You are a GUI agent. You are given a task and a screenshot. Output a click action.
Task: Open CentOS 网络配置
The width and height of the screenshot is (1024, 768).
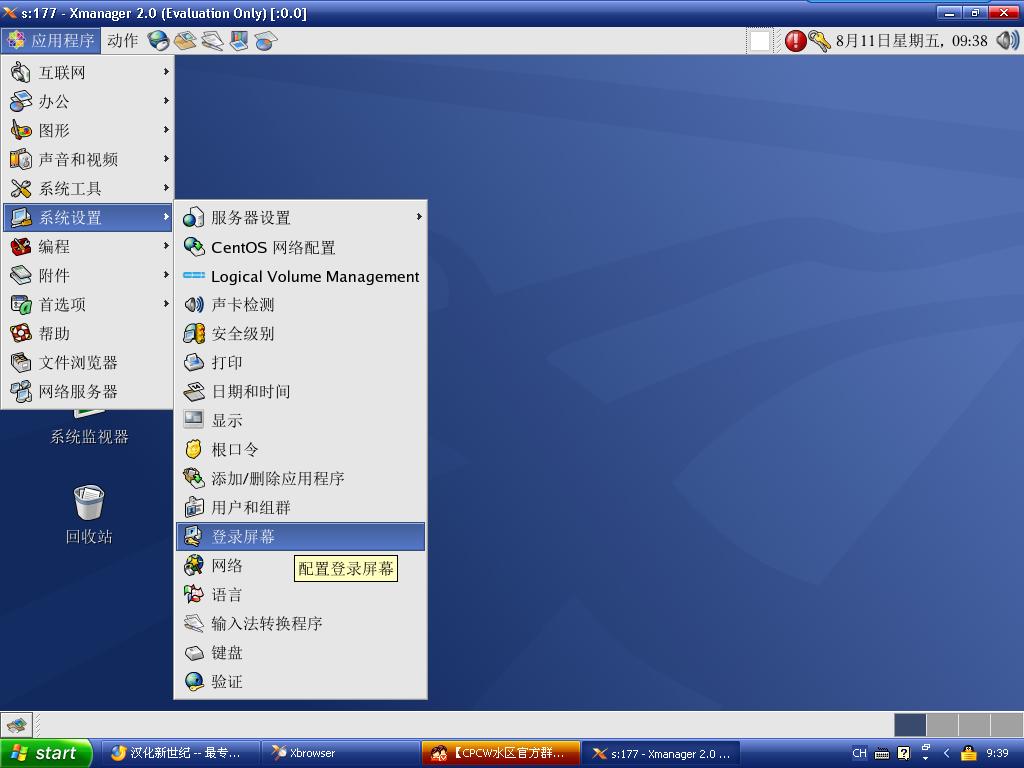pos(301,247)
